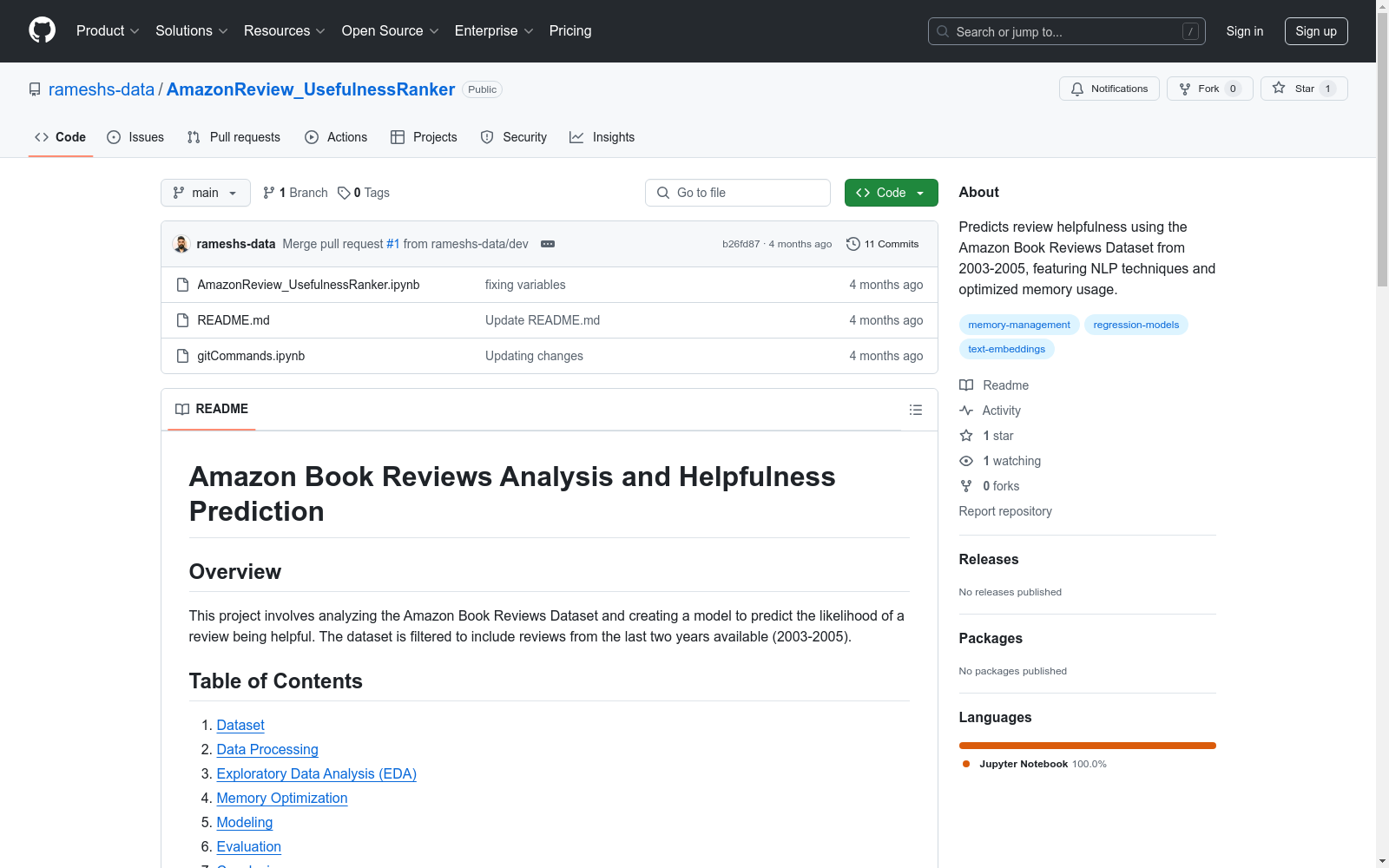This screenshot has height=868, width=1389.
Task: Open the main branch selector dropdown
Action: click(205, 192)
